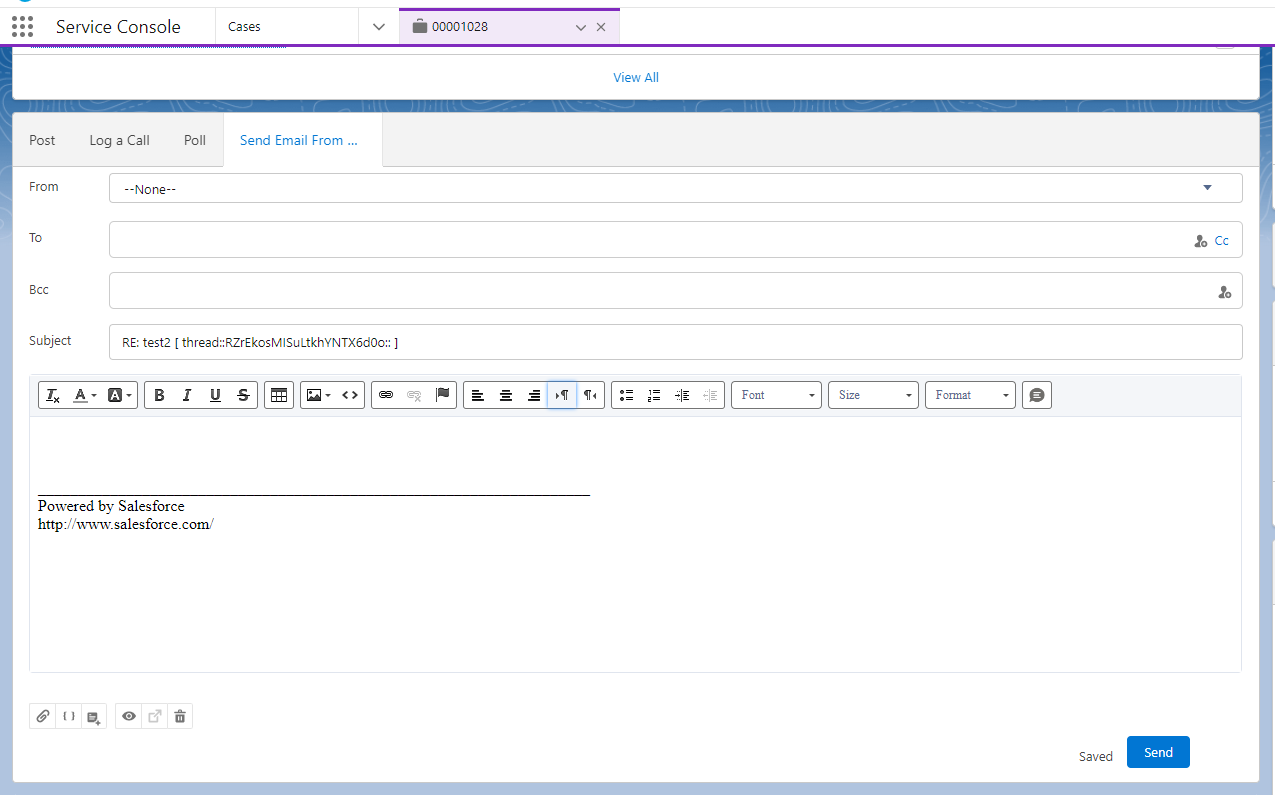Open the Size dropdown

tap(874, 395)
